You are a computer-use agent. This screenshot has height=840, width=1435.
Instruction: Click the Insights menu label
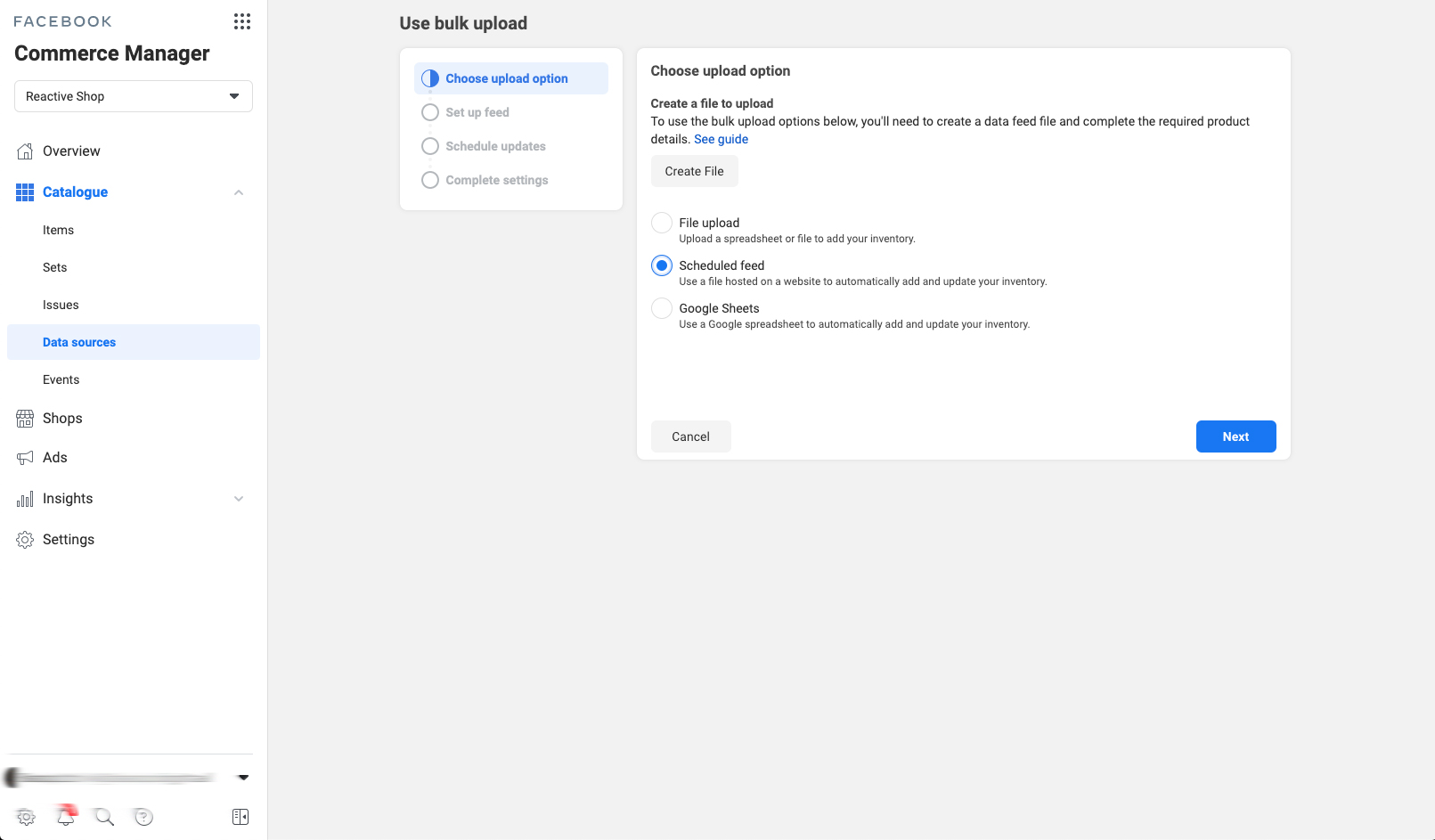(x=68, y=499)
